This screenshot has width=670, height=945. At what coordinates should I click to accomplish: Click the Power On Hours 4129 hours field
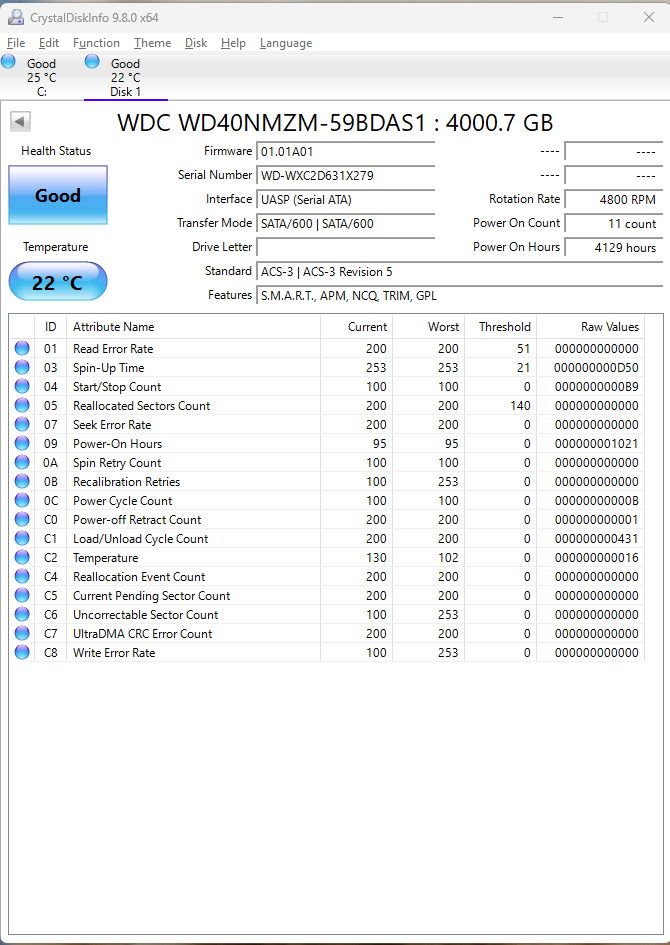click(x=613, y=247)
